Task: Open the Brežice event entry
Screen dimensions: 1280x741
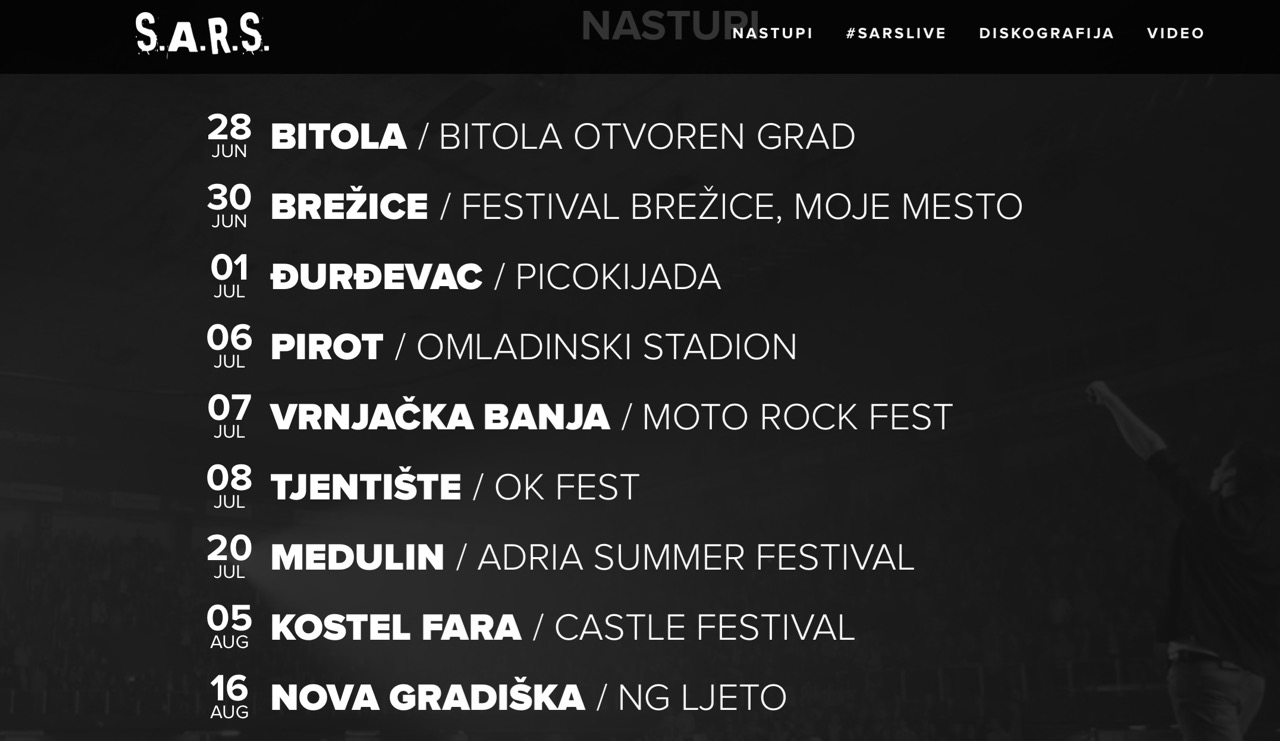Action: click(x=349, y=207)
